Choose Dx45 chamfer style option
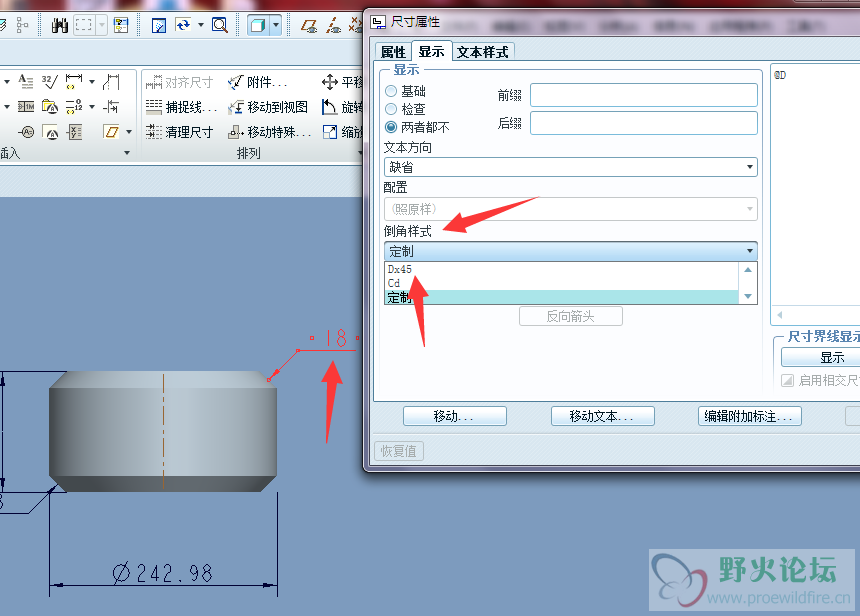This screenshot has height=616, width=860. point(562,269)
